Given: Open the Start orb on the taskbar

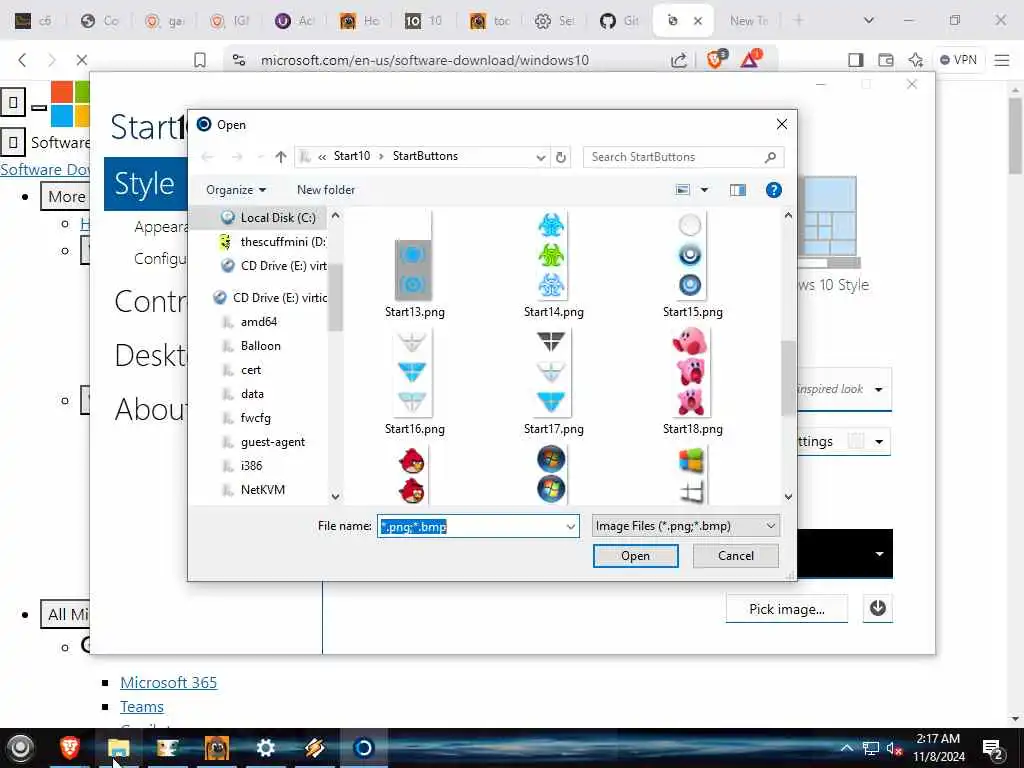Looking at the screenshot, I should click(20, 748).
